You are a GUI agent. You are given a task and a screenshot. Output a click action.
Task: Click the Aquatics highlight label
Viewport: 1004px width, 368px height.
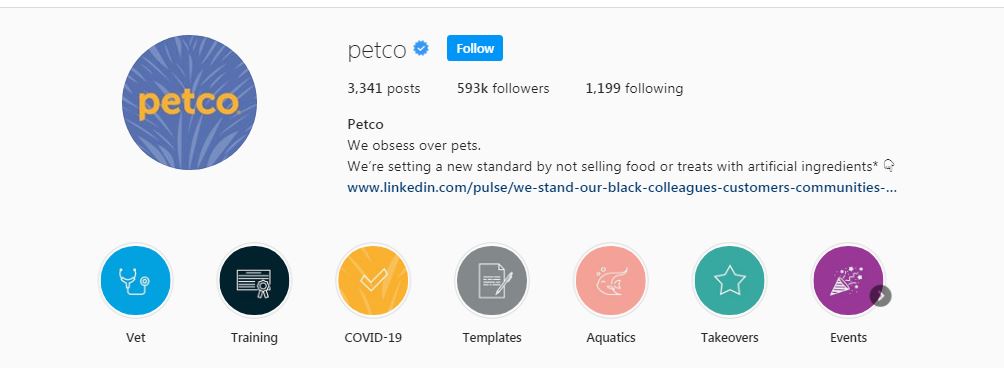[x=611, y=337]
